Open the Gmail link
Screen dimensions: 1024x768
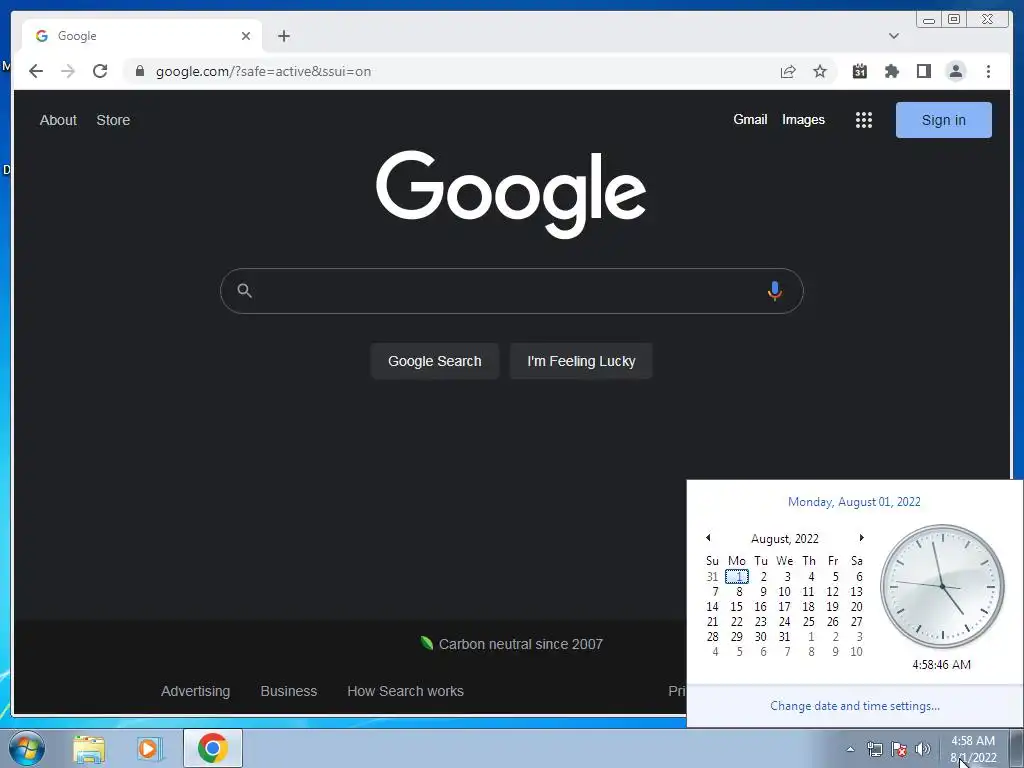(x=750, y=120)
